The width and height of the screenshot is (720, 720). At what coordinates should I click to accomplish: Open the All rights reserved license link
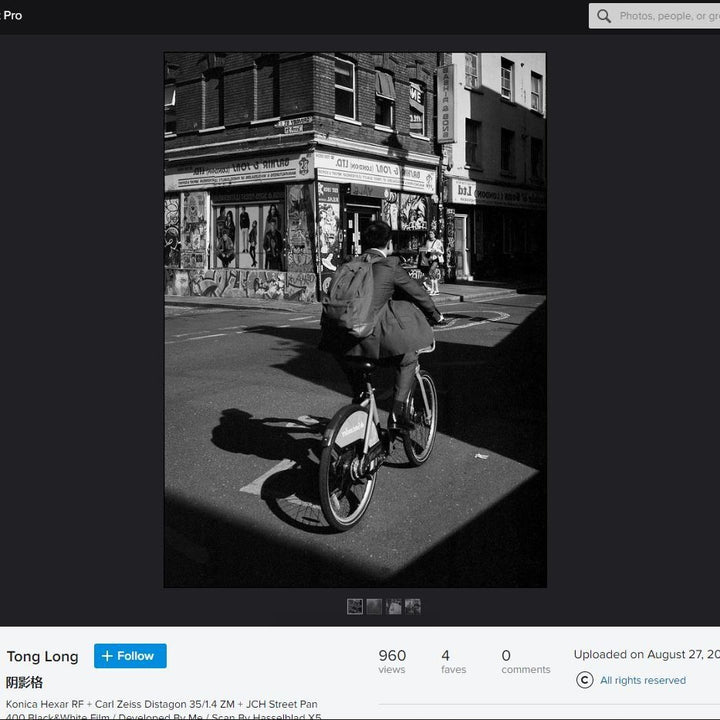coord(642,680)
